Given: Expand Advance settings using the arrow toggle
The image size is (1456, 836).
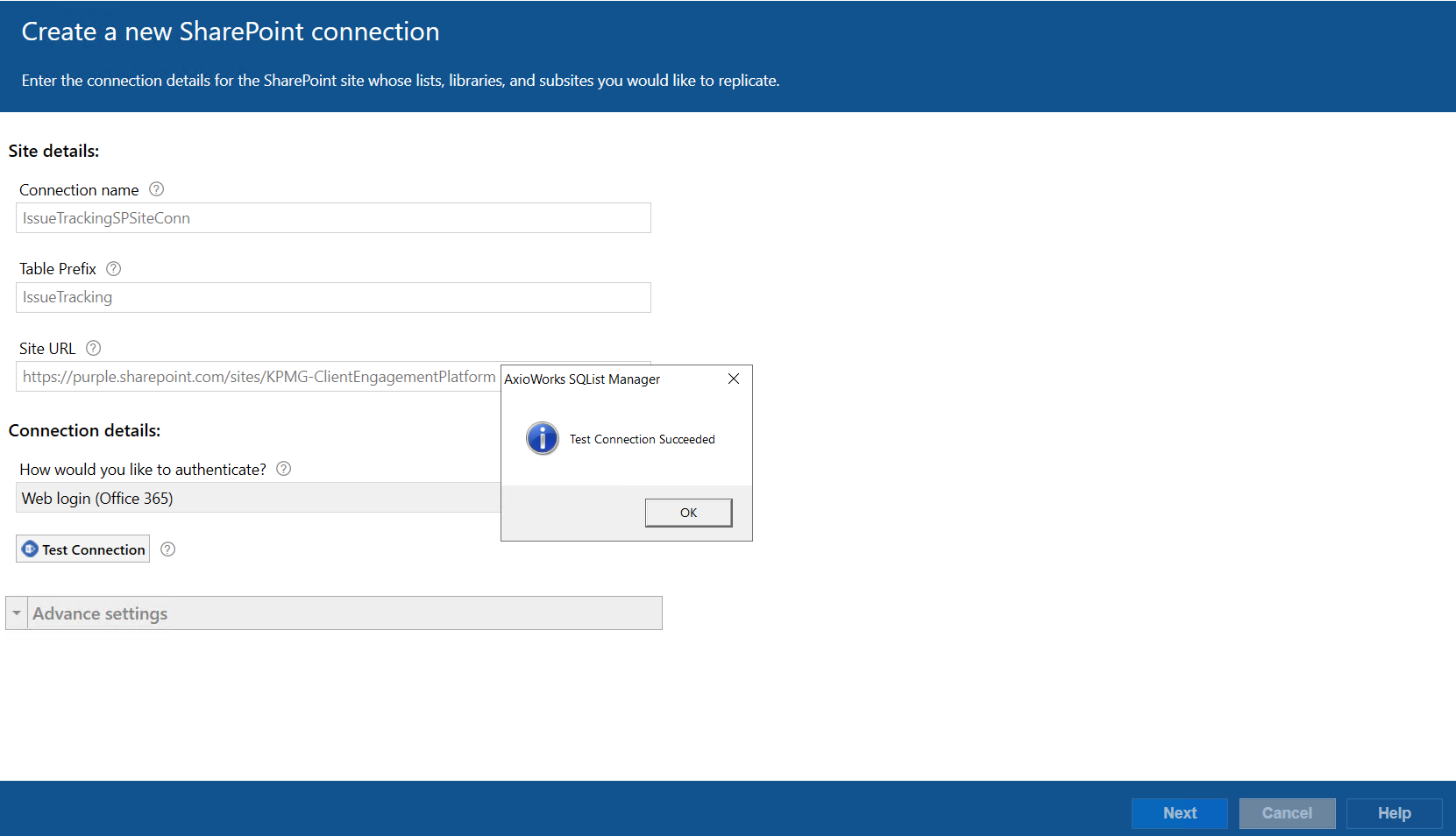Looking at the screenshot, I should (17, 613).
